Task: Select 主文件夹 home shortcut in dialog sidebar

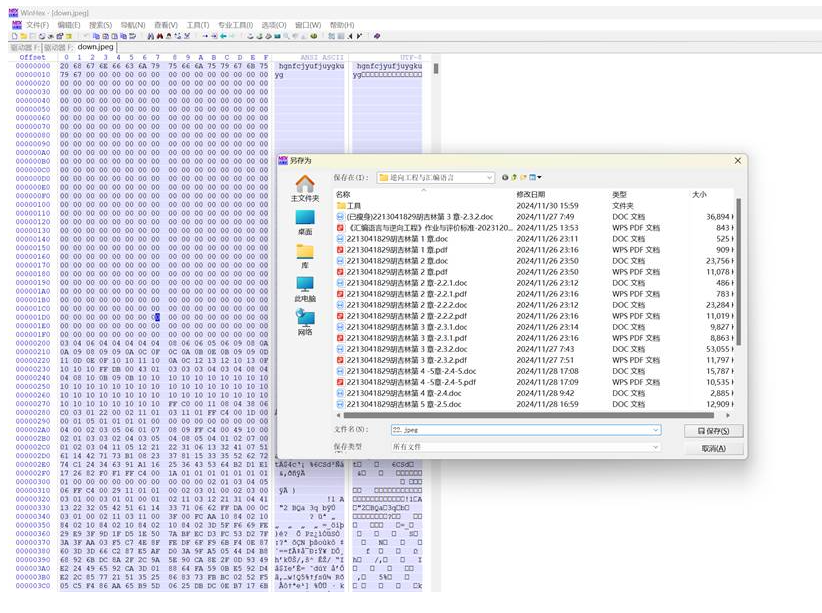Action: click(305, 189)
